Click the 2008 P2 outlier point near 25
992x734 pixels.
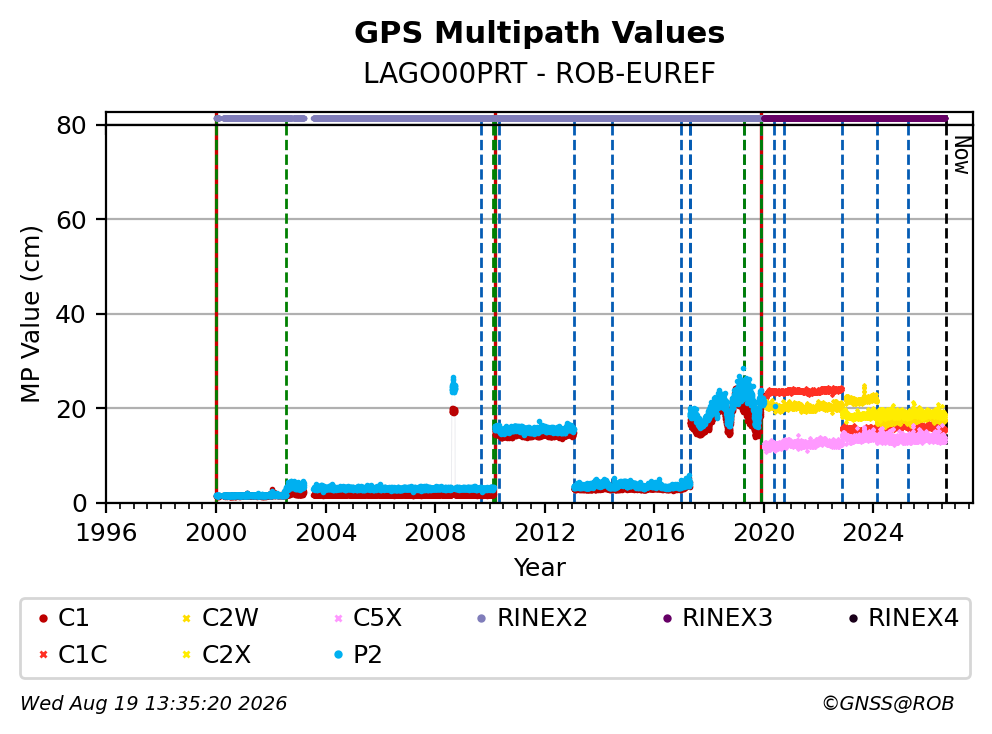pyautogui.click(x=454, y=387)
